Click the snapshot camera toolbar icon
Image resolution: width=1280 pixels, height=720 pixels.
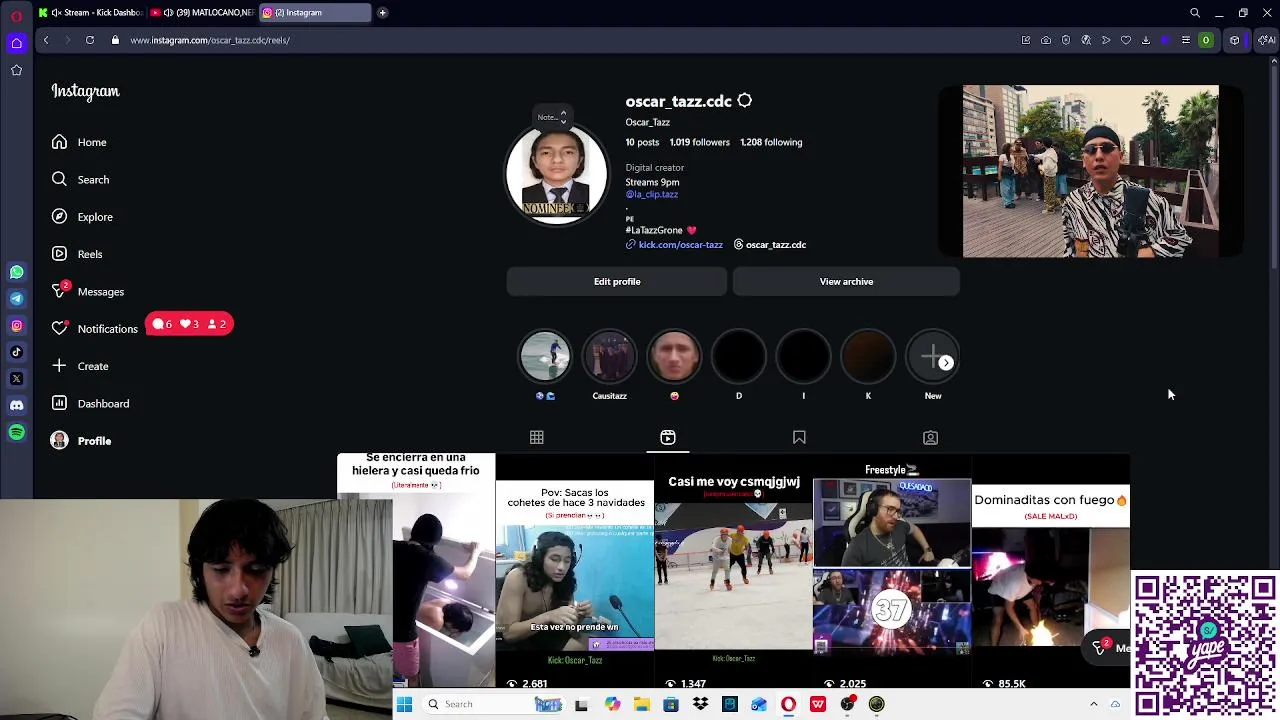click(1046, 40)
